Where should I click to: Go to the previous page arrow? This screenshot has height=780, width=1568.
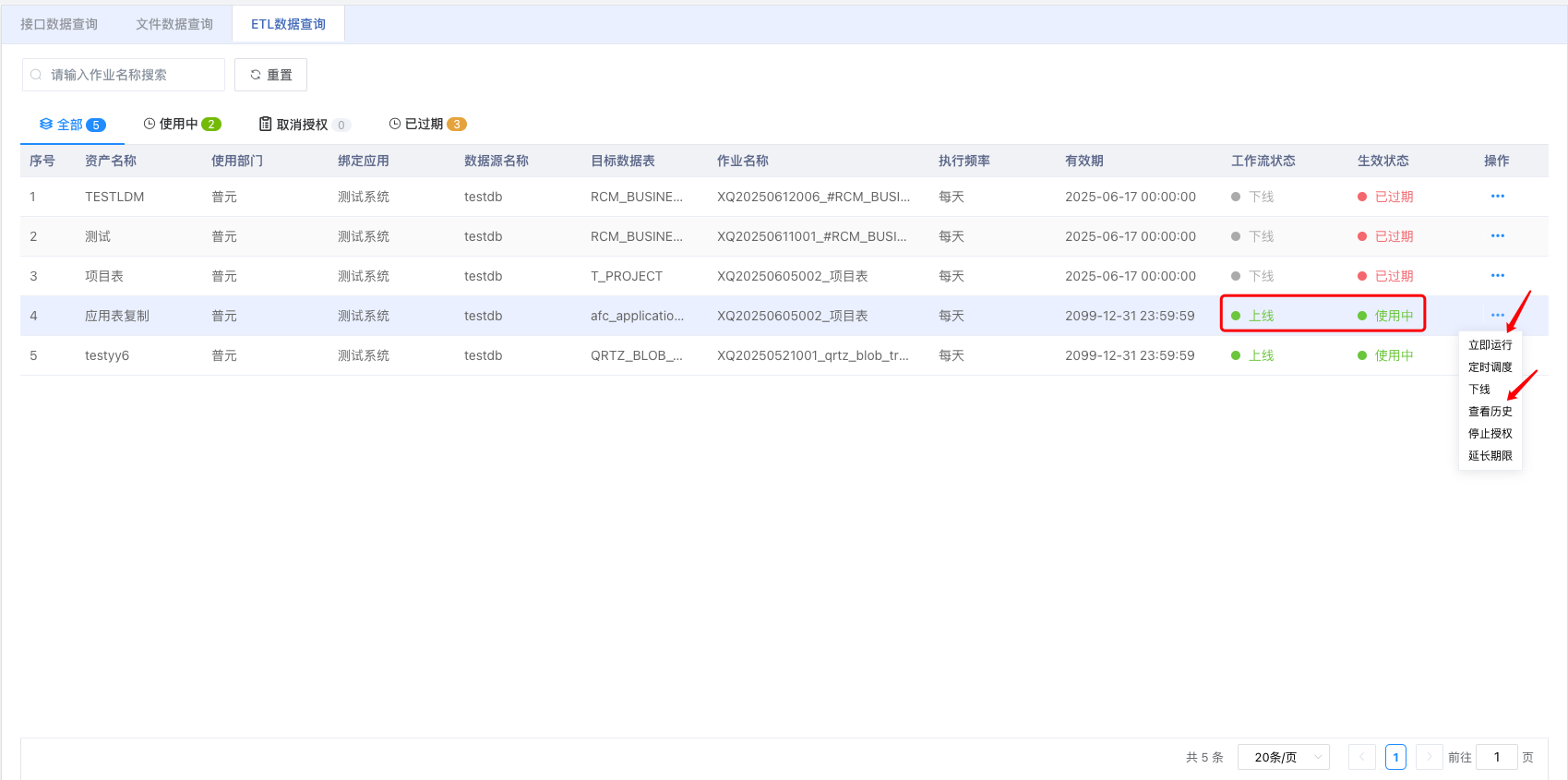click(1361, 757)
